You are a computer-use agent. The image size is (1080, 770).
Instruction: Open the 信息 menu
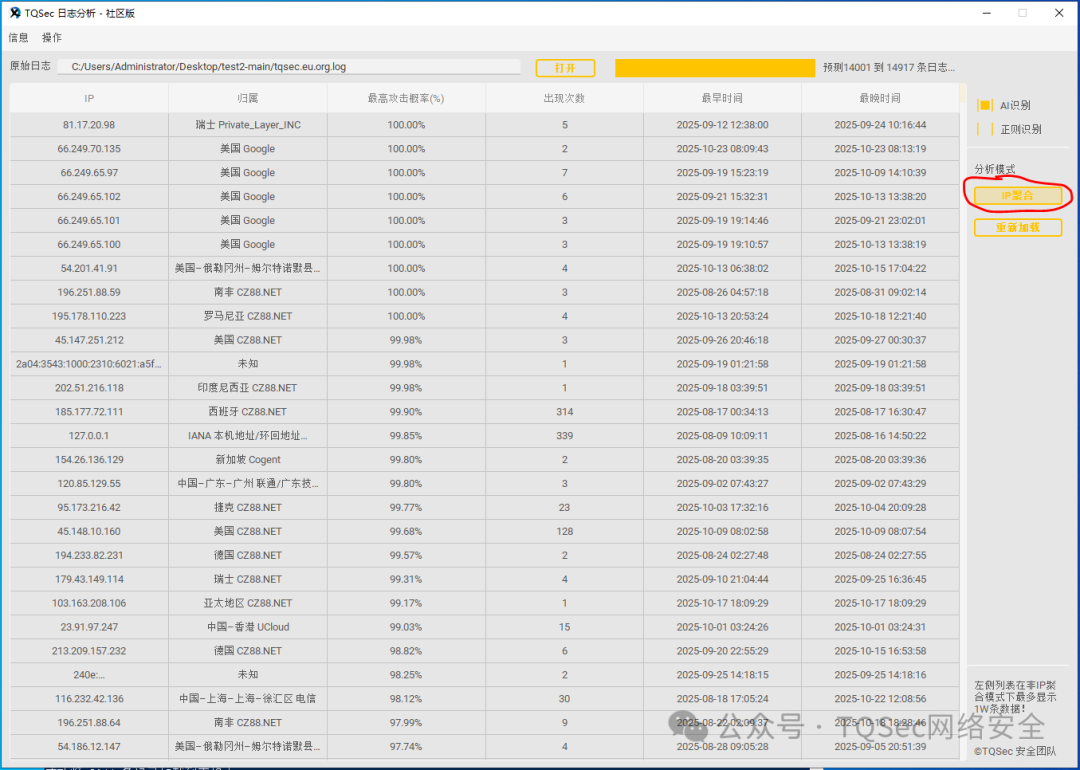coord(17,37)
